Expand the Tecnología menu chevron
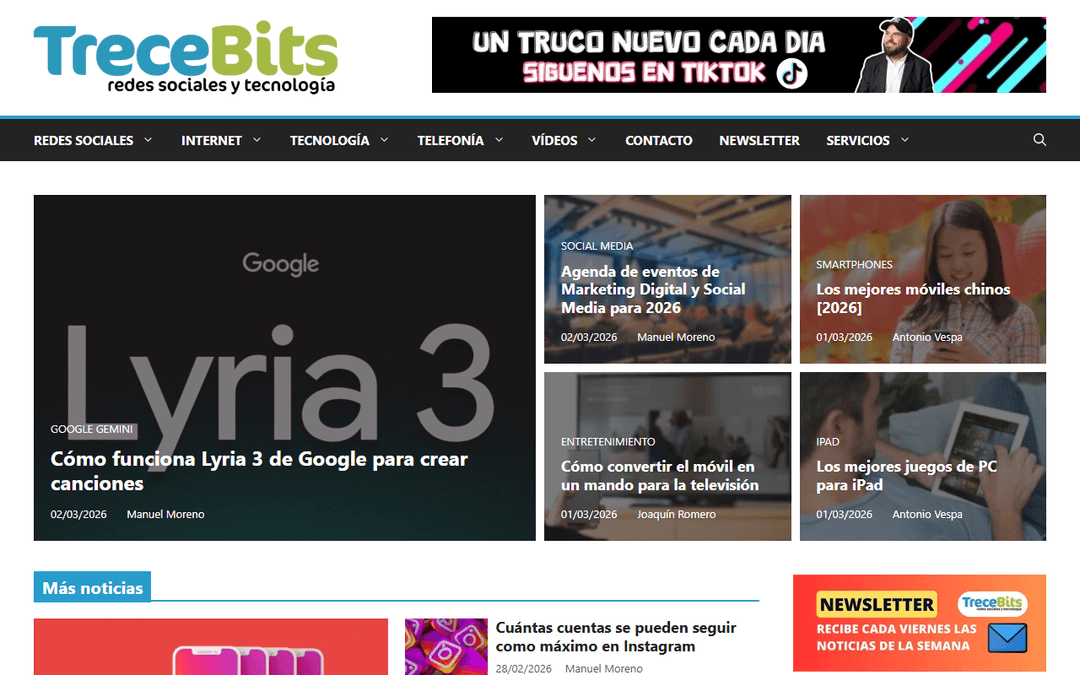1080x675 pixels. [384, 140]
